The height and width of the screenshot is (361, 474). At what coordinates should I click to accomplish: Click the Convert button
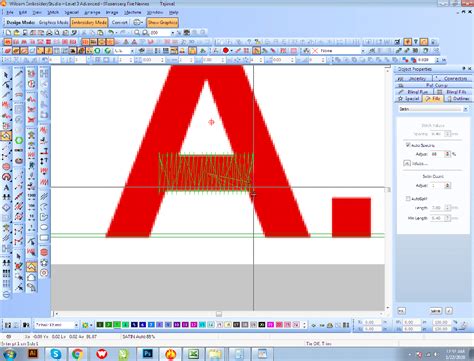pyautogui.click(x=119, y=22)
